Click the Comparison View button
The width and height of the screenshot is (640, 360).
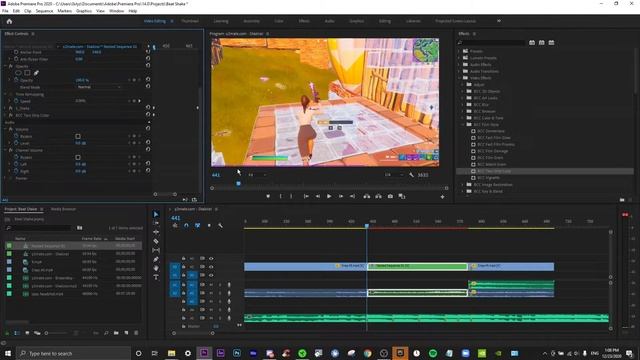click(x=402, y=196)
